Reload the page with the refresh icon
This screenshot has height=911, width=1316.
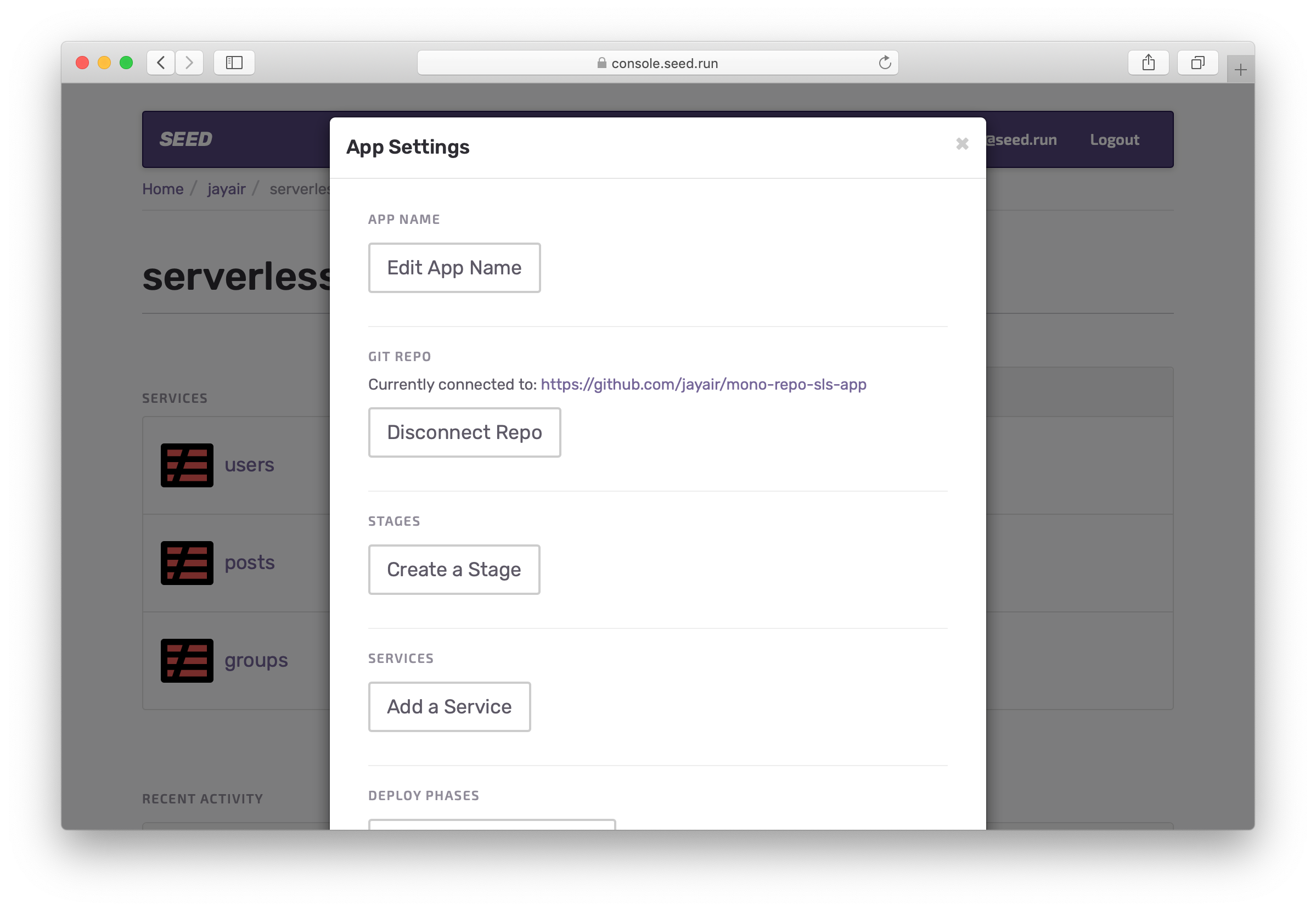click(885, 63)
